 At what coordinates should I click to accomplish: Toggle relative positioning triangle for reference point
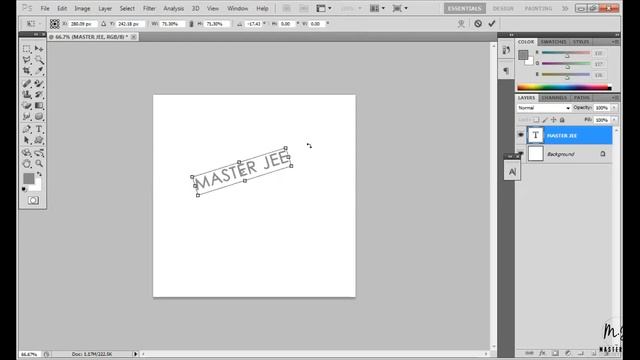[104, 24]
